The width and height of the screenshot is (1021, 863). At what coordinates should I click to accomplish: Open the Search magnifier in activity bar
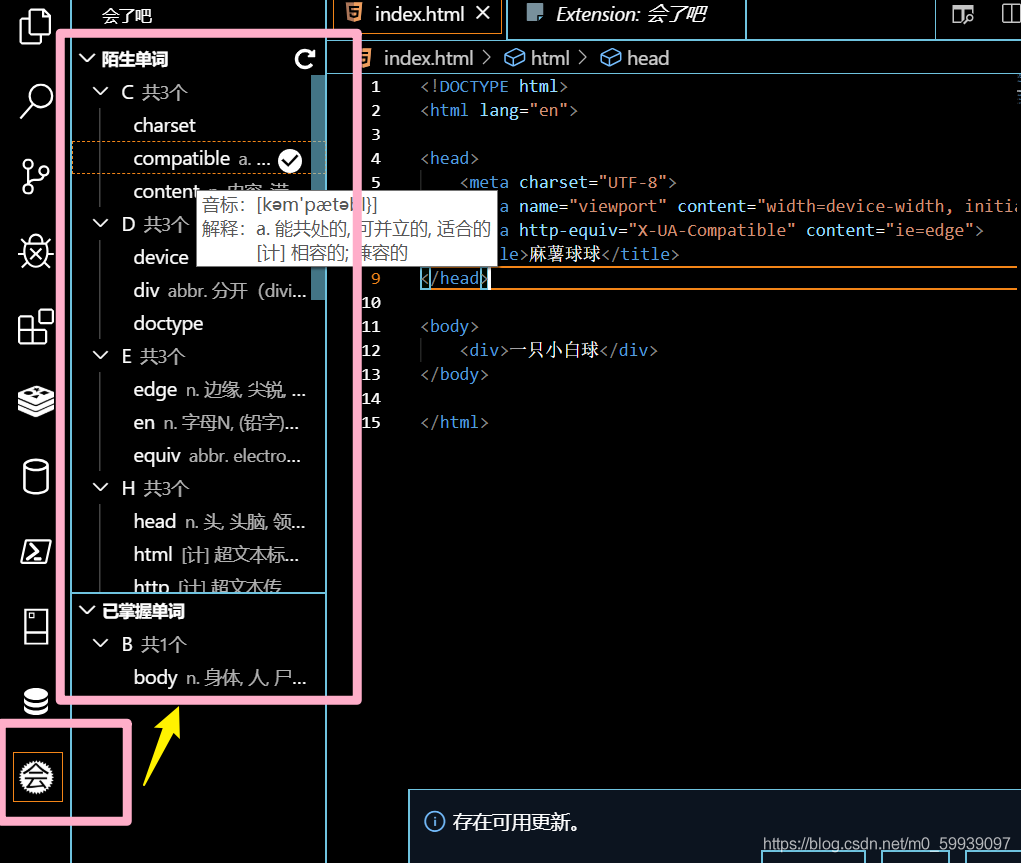click(x=35, y=101)
